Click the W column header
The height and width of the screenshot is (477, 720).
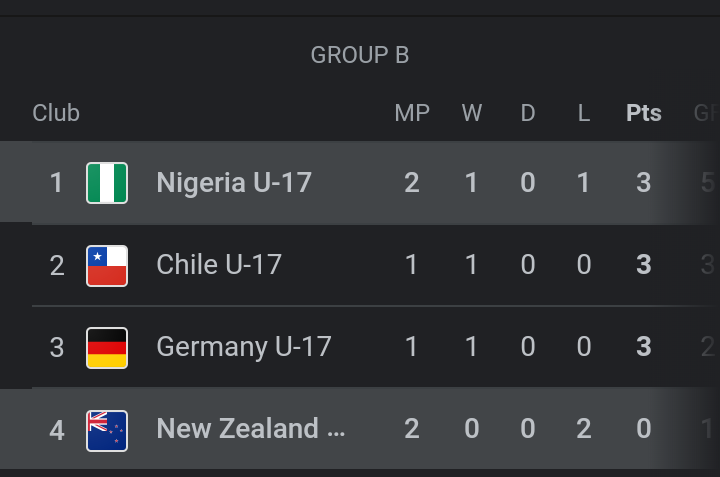472,113
